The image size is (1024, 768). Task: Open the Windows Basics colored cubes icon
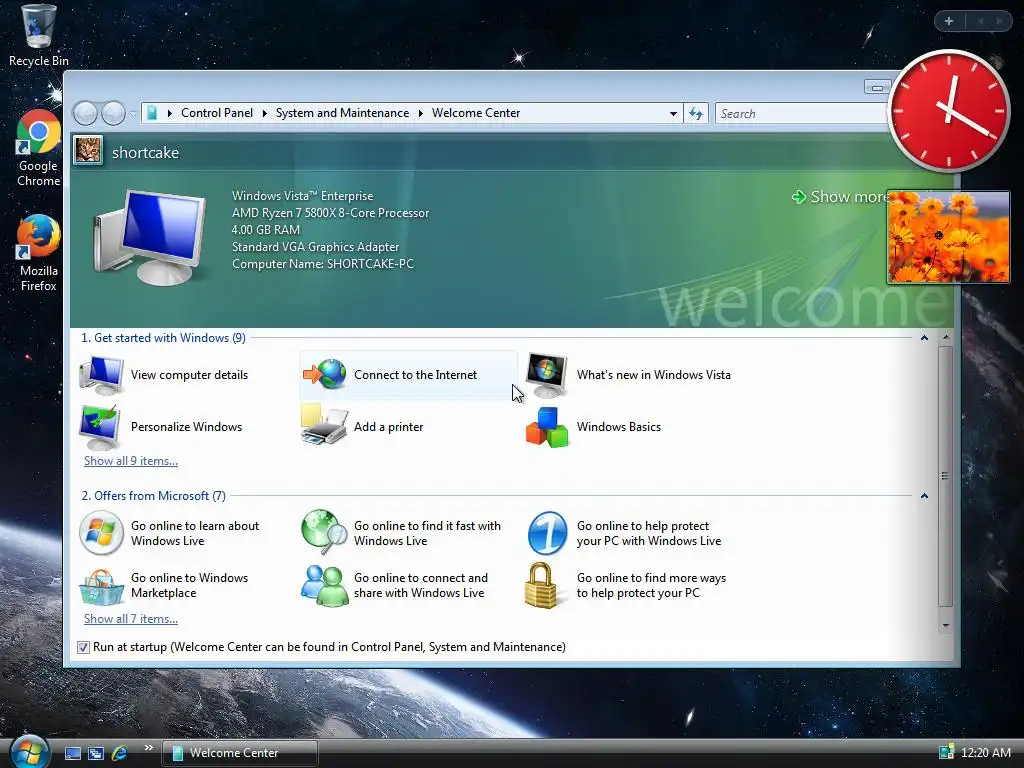[x=547, y=427]
